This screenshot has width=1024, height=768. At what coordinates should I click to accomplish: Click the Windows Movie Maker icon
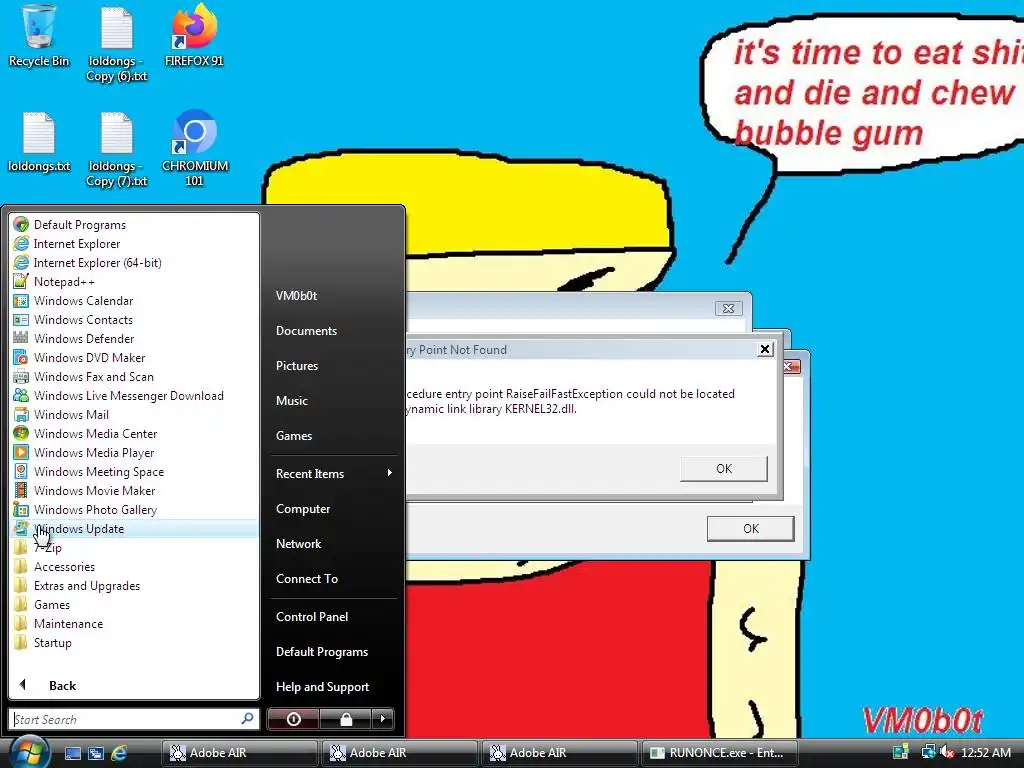pos(21,490)
